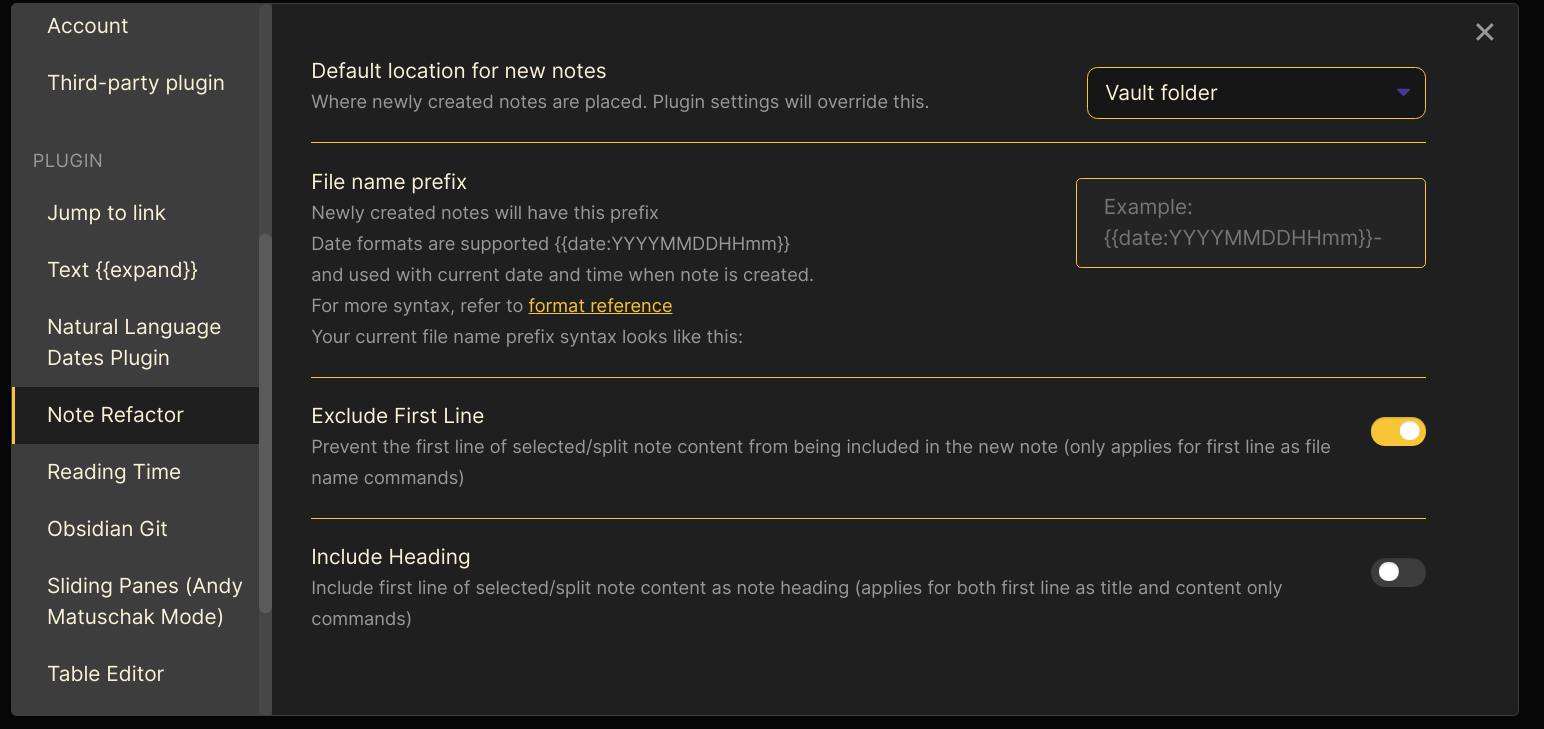The width and height of the screenshot is (1544, 729).
Task: Select the Natural Language Dates Plugin entry
Action: [133, 341]
